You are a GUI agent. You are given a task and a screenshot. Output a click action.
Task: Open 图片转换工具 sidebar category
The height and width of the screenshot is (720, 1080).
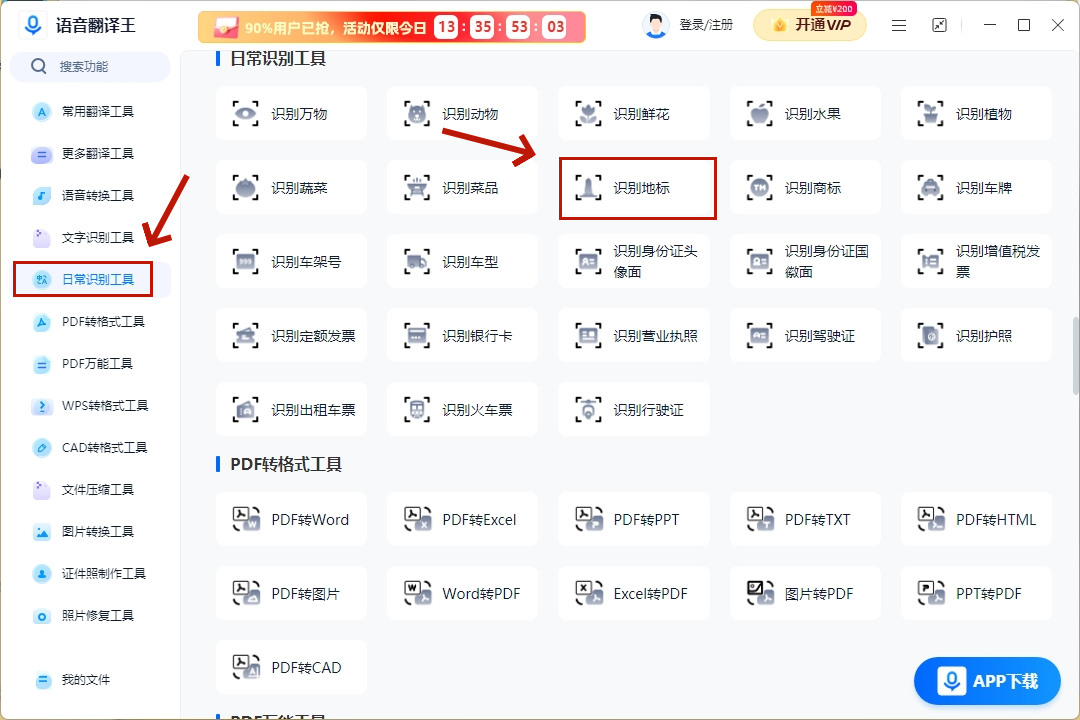(x=90, y=532)
